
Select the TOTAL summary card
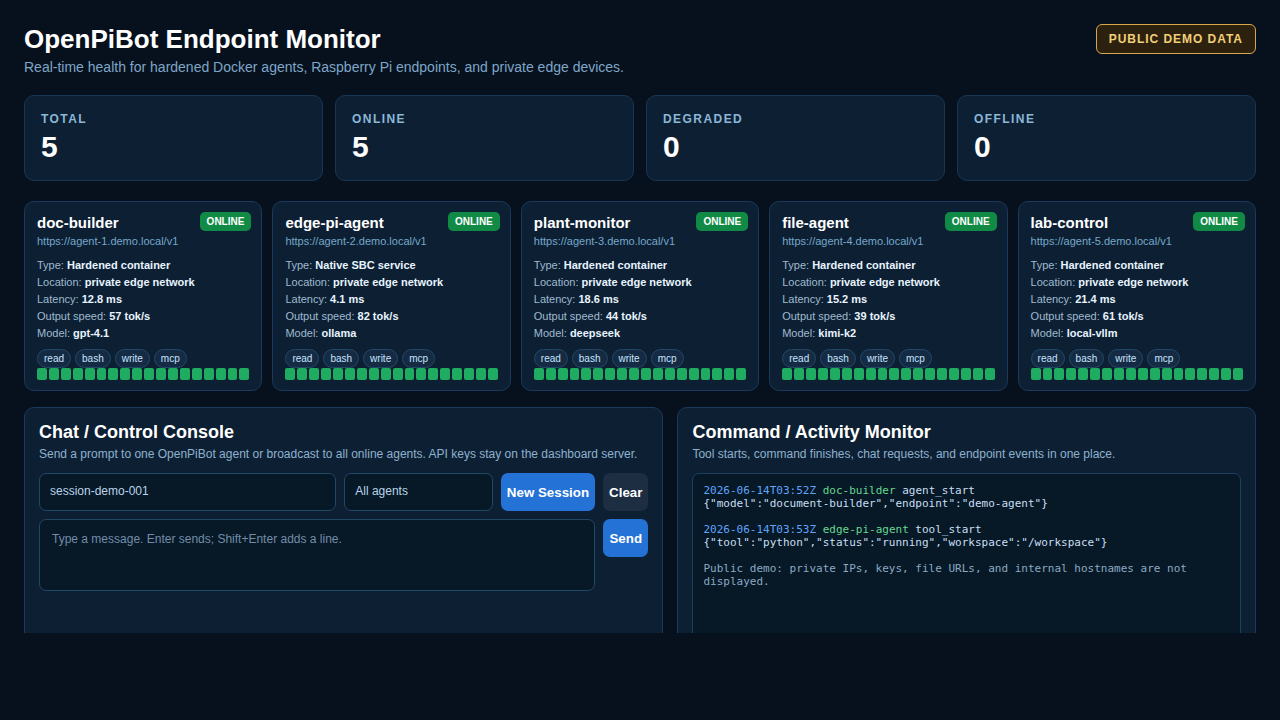click(x=173, y=138)
